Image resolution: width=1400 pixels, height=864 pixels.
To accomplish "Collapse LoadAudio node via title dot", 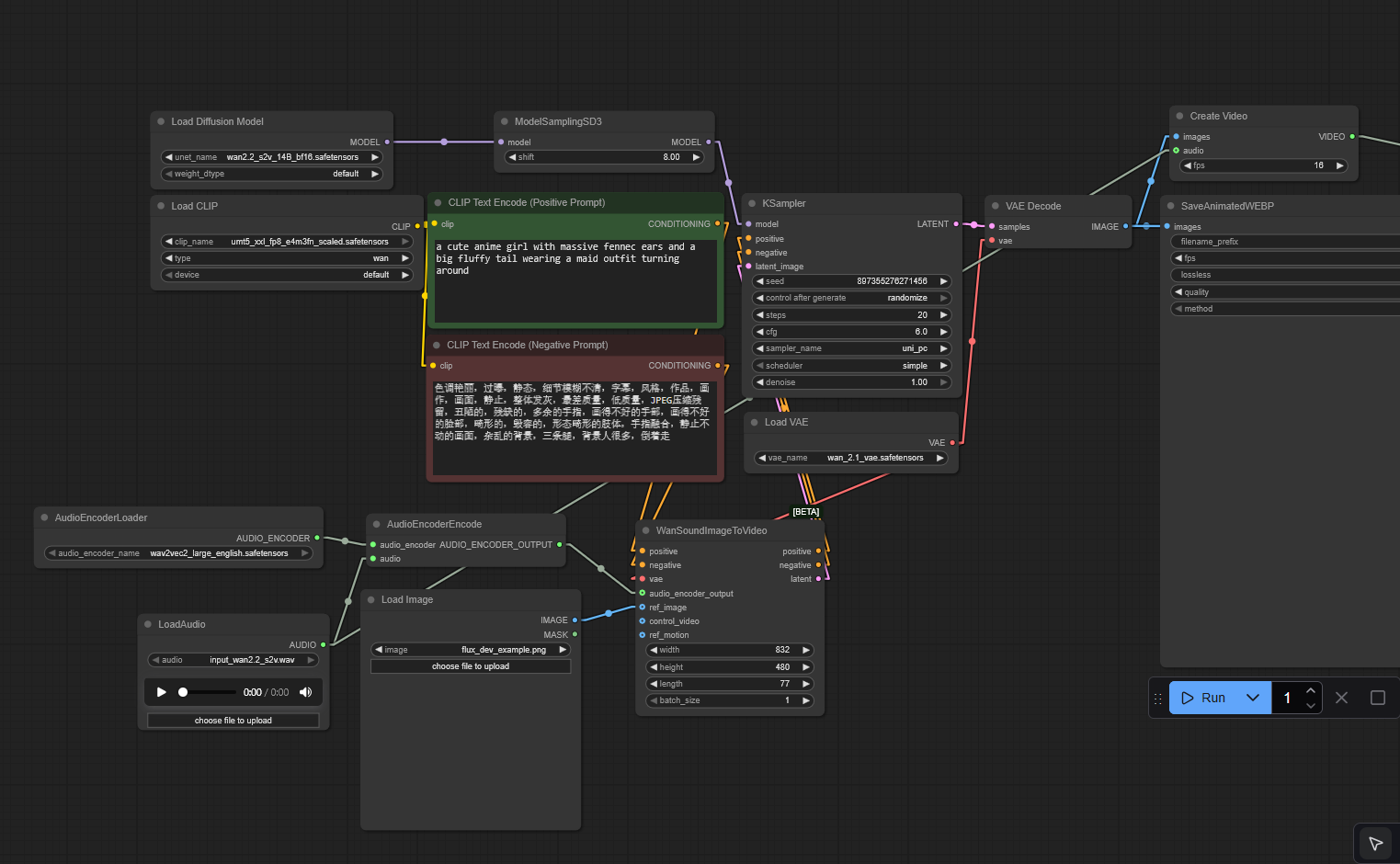I will (x=148, y=624).
